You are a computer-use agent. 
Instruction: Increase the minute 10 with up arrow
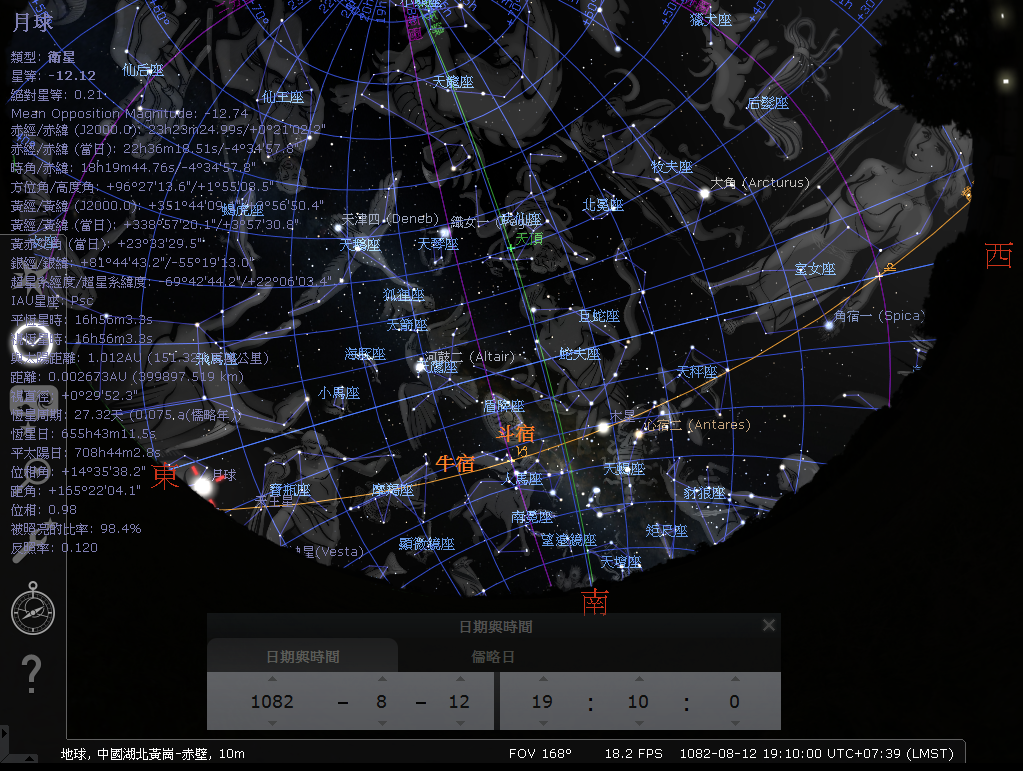pyautogui.click(x=639, y=678)
